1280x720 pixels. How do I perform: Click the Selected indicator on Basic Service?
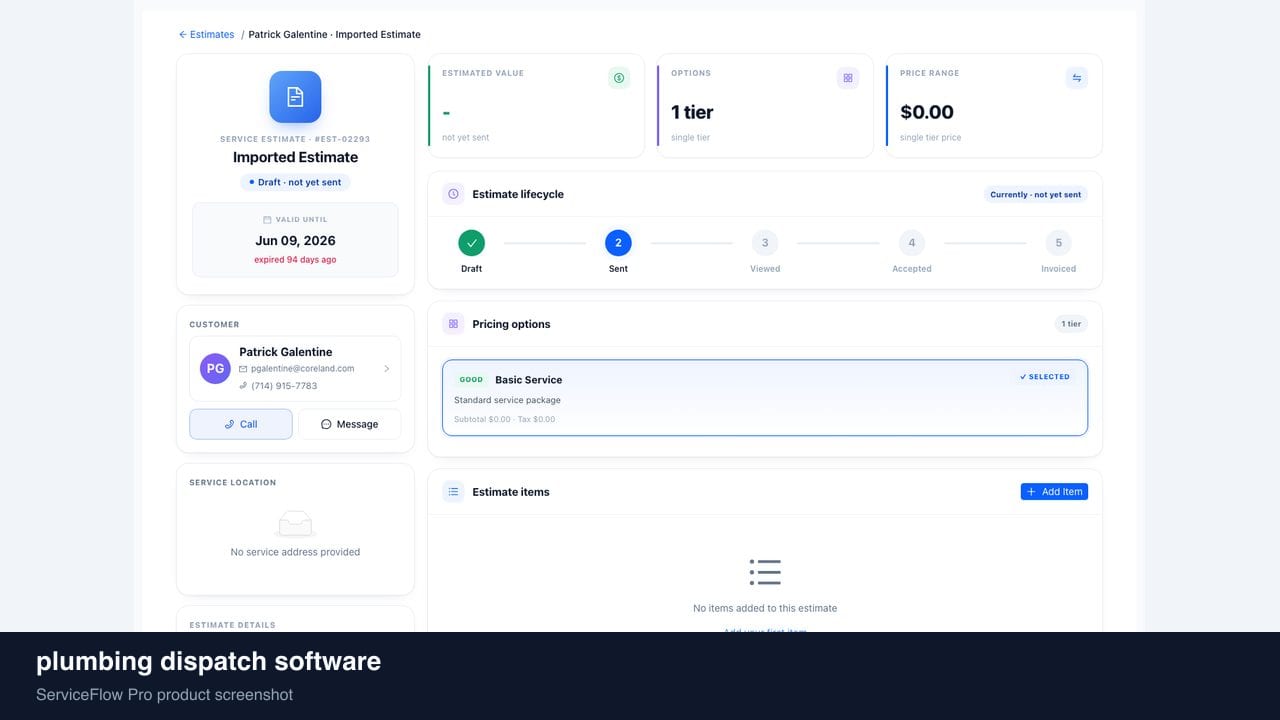(x=1045, y=377)
